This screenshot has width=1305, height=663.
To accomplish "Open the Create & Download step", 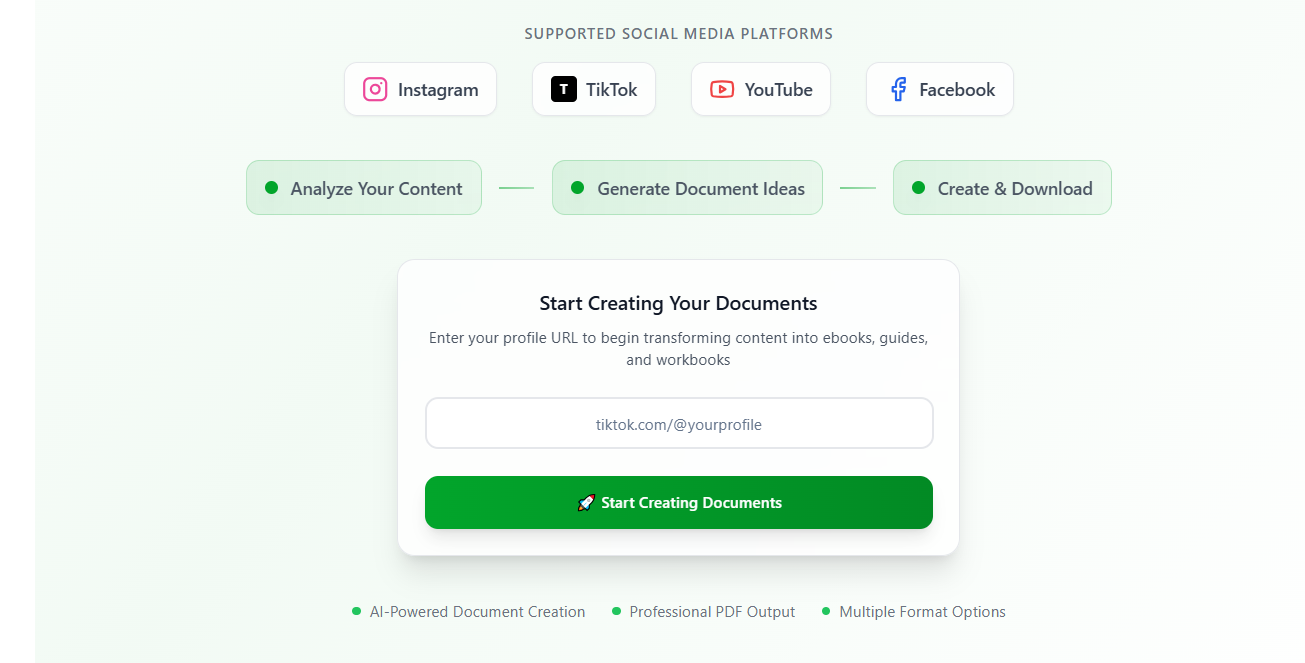I will [1002, 188].
